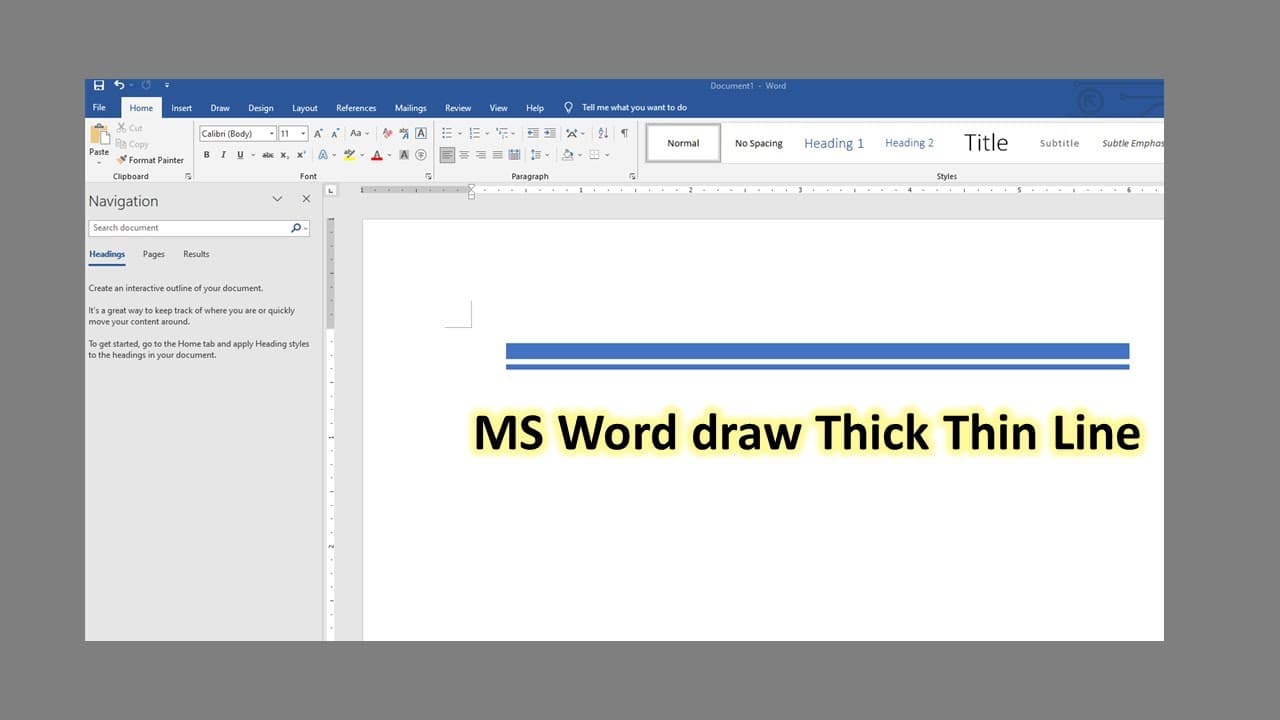Open Line and Paragraph Spacing
Image resolution: width=1280 pixels, height=720 pixels.
click(537, 155)
